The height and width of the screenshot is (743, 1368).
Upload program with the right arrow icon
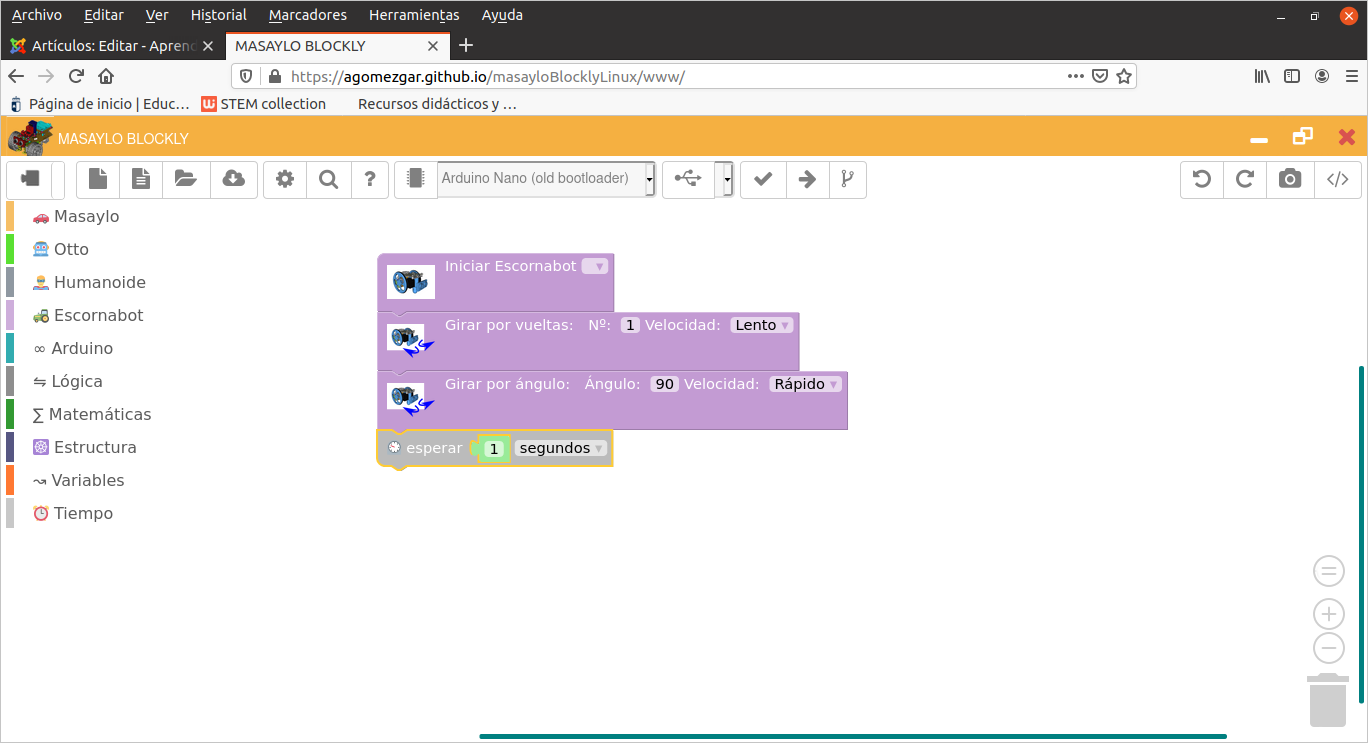[x=807, y=179]
